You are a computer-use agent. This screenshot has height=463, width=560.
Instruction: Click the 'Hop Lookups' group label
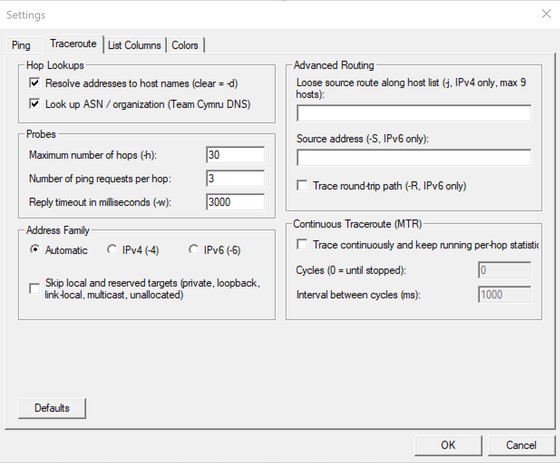coord(55,65)
